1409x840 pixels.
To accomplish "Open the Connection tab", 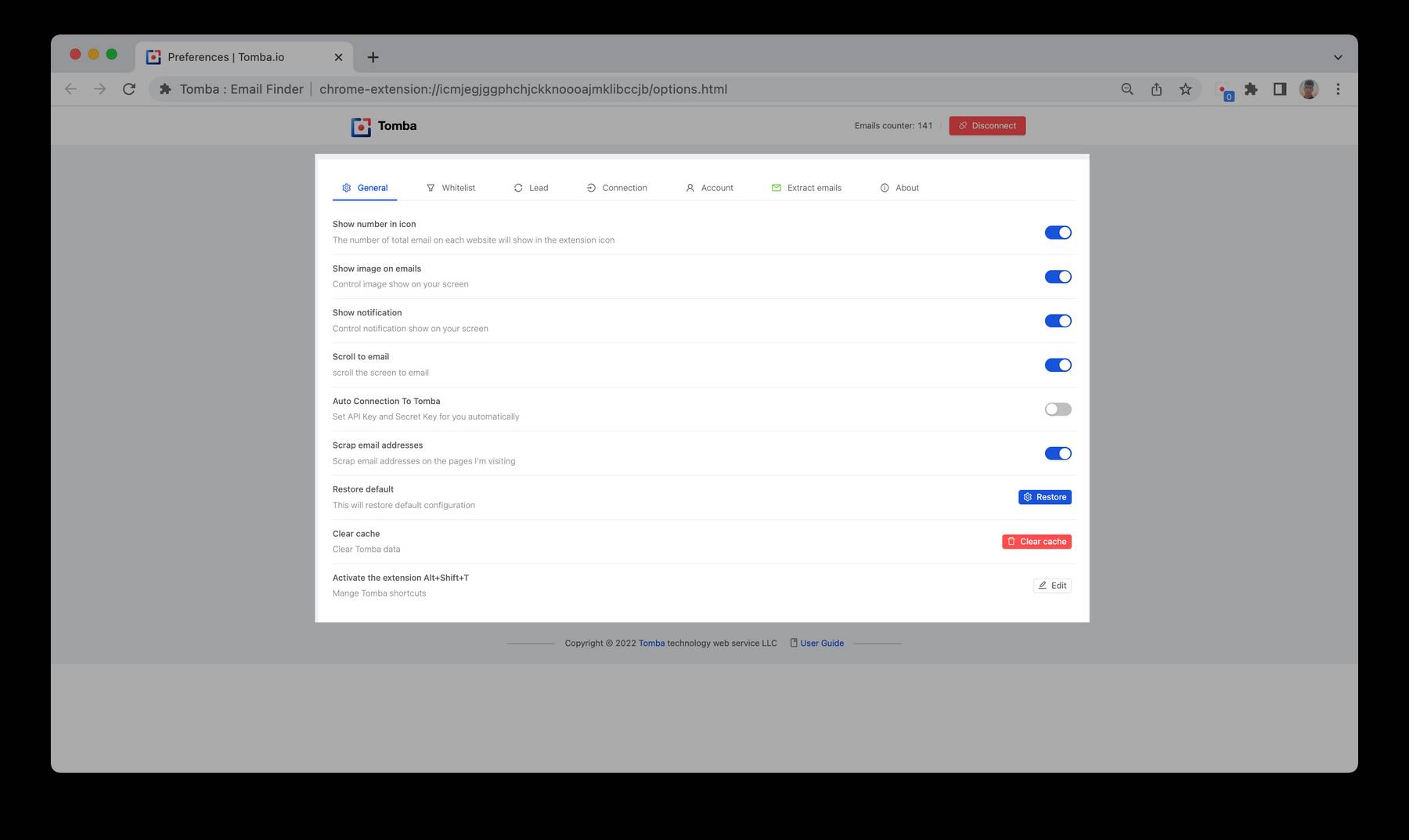I will coord(617,188).
